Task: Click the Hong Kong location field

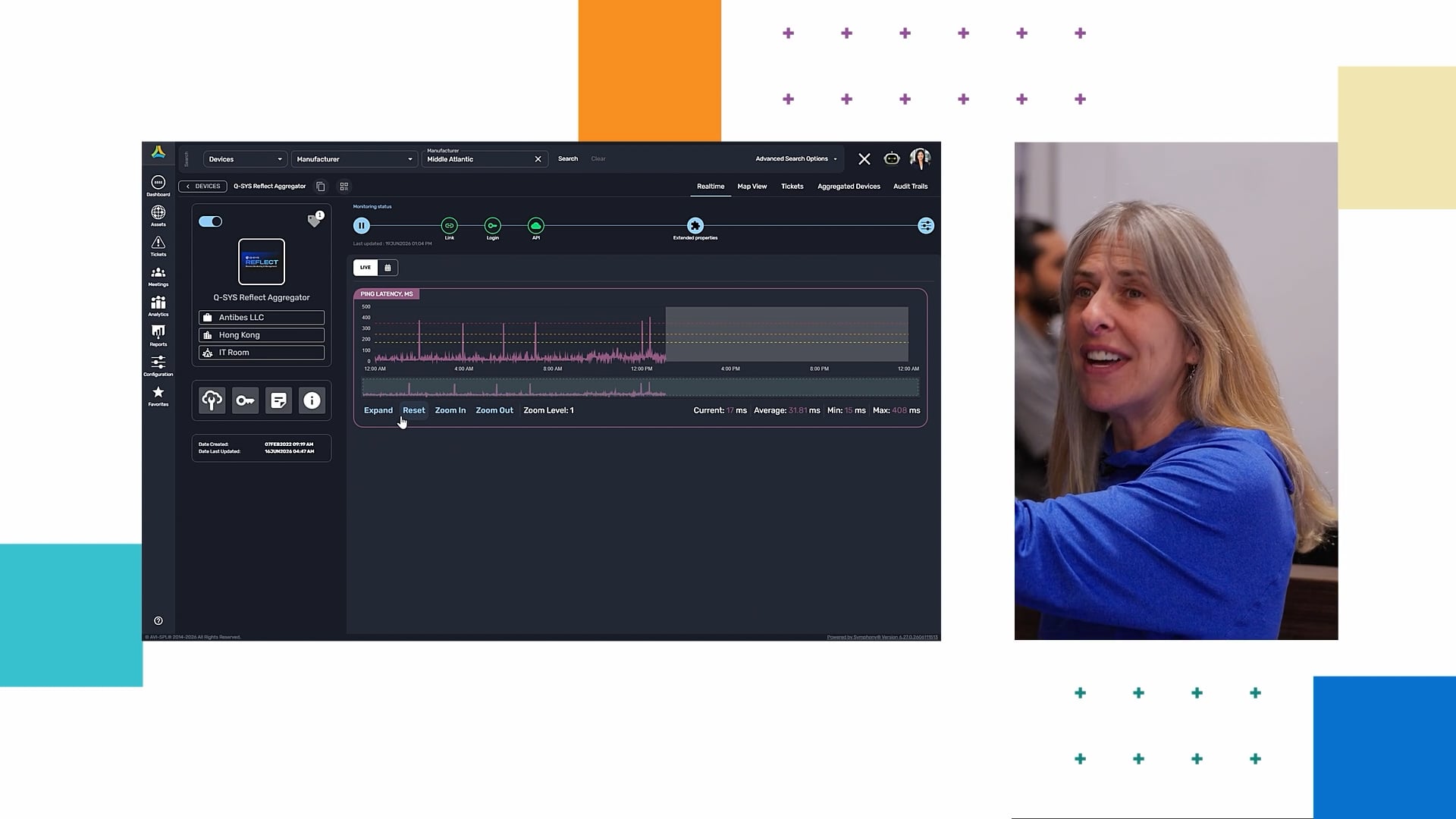Action: (x=262, y=335)
